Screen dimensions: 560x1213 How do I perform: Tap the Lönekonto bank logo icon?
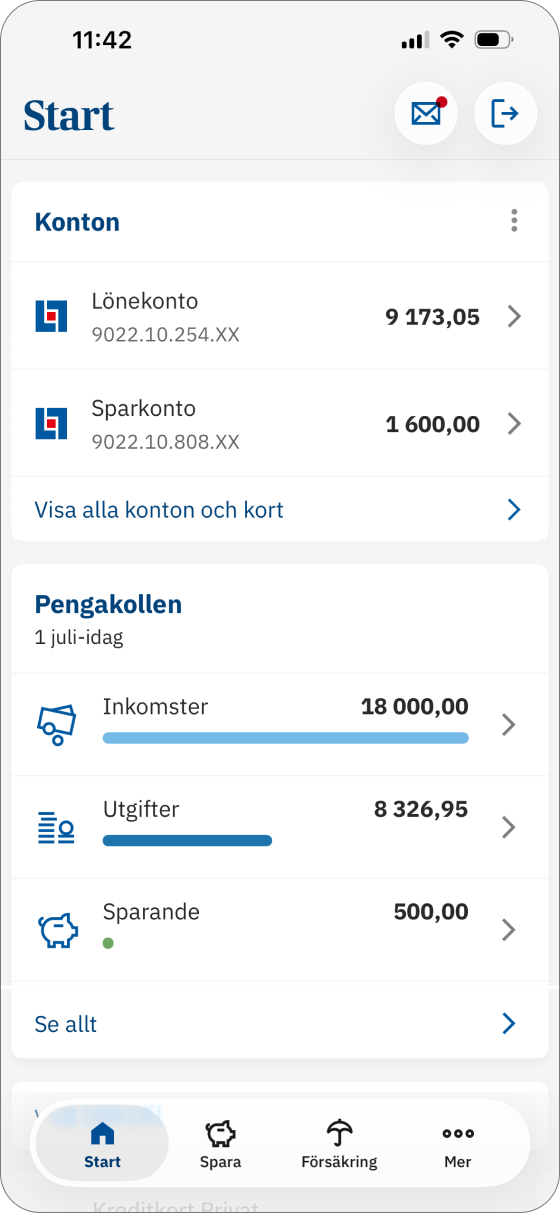tap(51, 316)
